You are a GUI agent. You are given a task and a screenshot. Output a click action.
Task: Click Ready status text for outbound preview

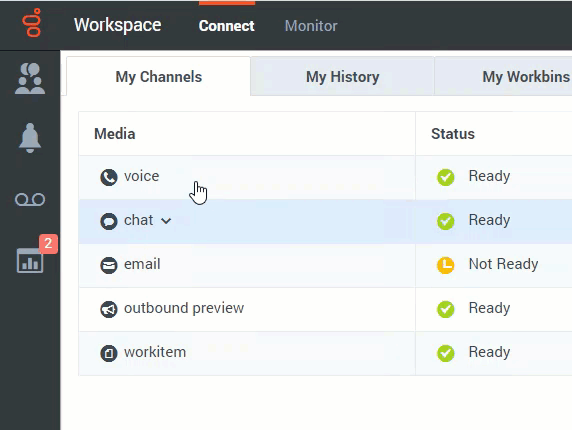click(x=489, y=308)
